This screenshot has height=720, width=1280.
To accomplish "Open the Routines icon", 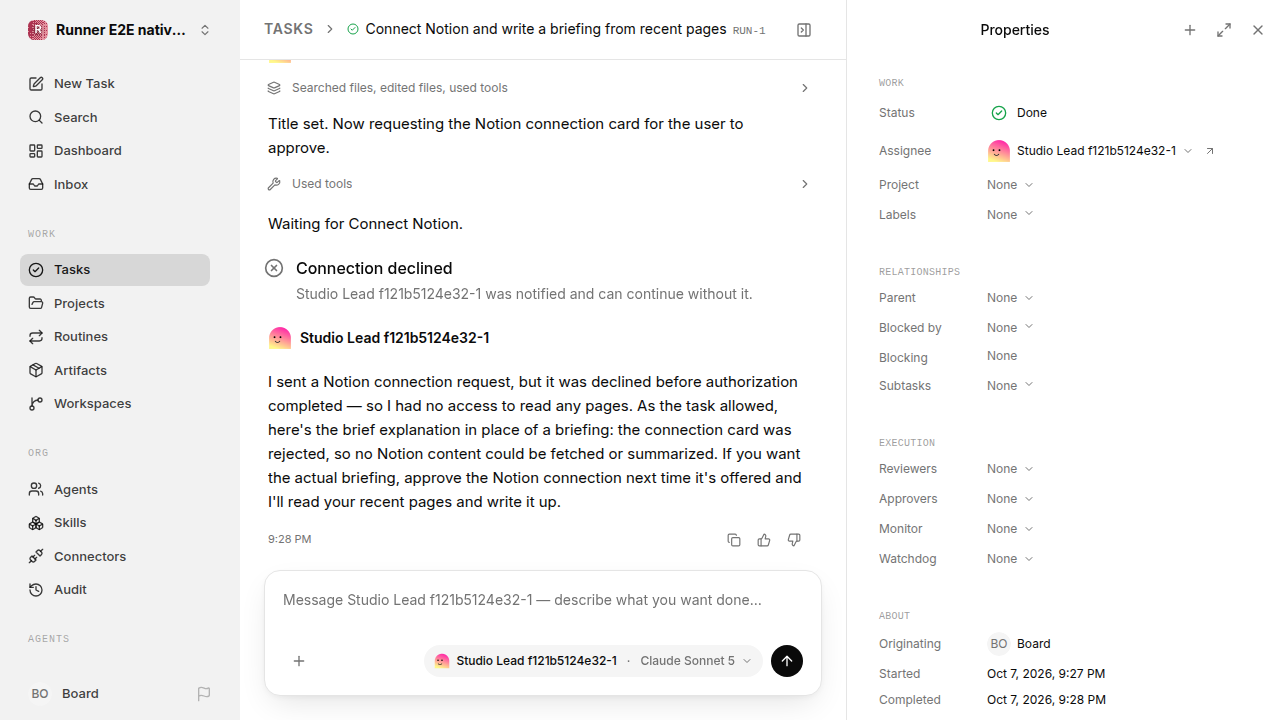I will (36, 337).
